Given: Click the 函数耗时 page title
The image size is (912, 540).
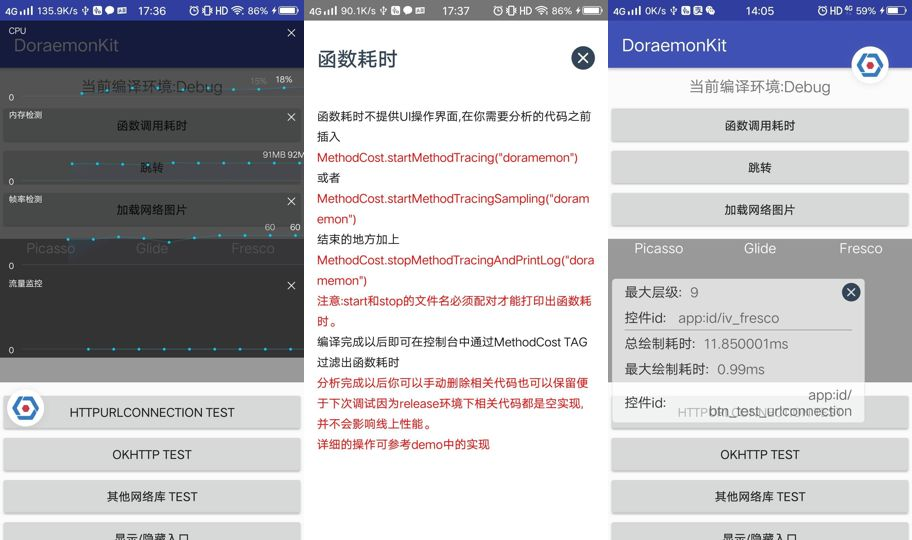Looking at the screenshot, I should click(x=357, y=59).
